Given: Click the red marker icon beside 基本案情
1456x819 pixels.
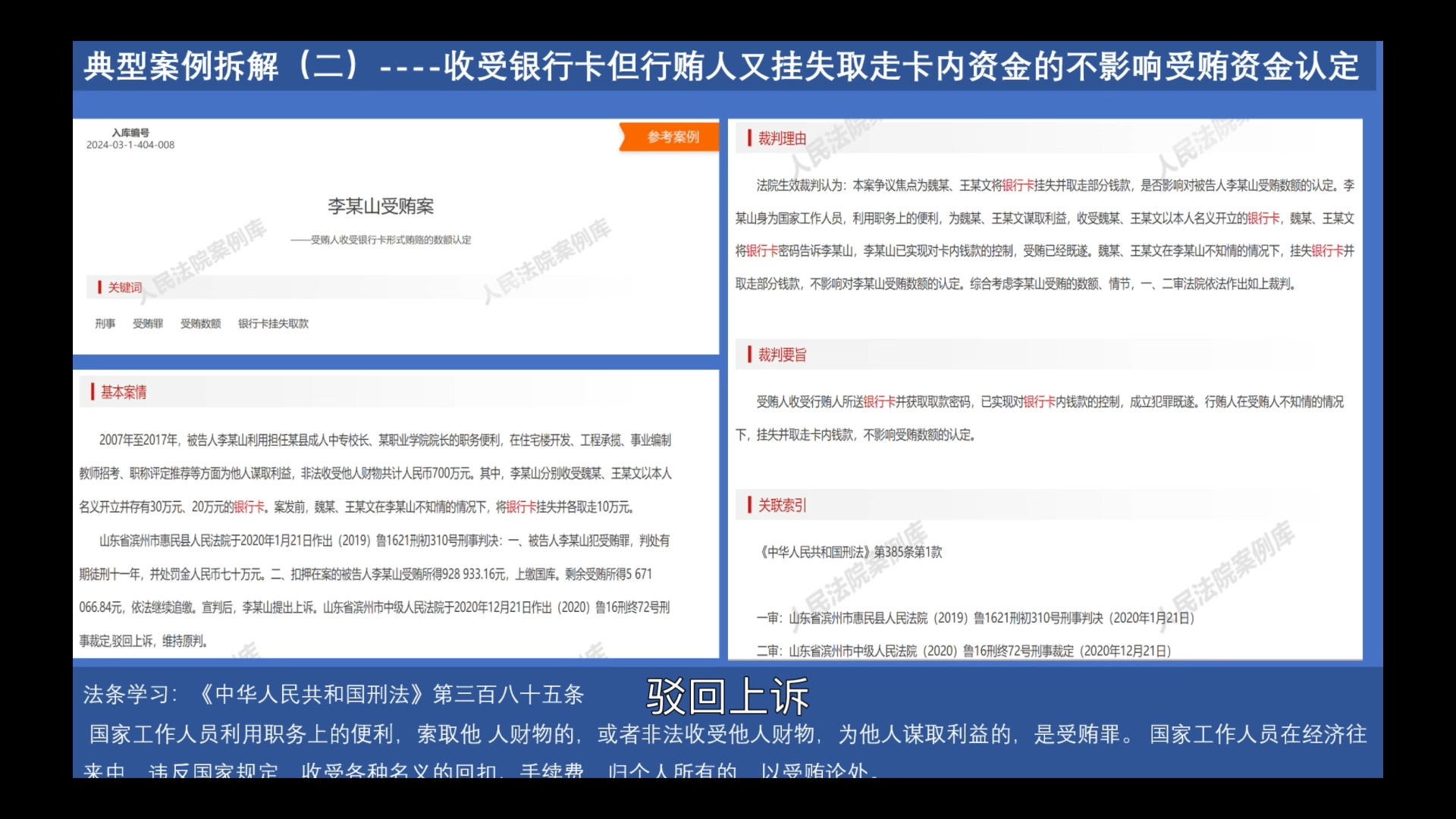Looking at the screenshot, I should [x=93, y=392].
